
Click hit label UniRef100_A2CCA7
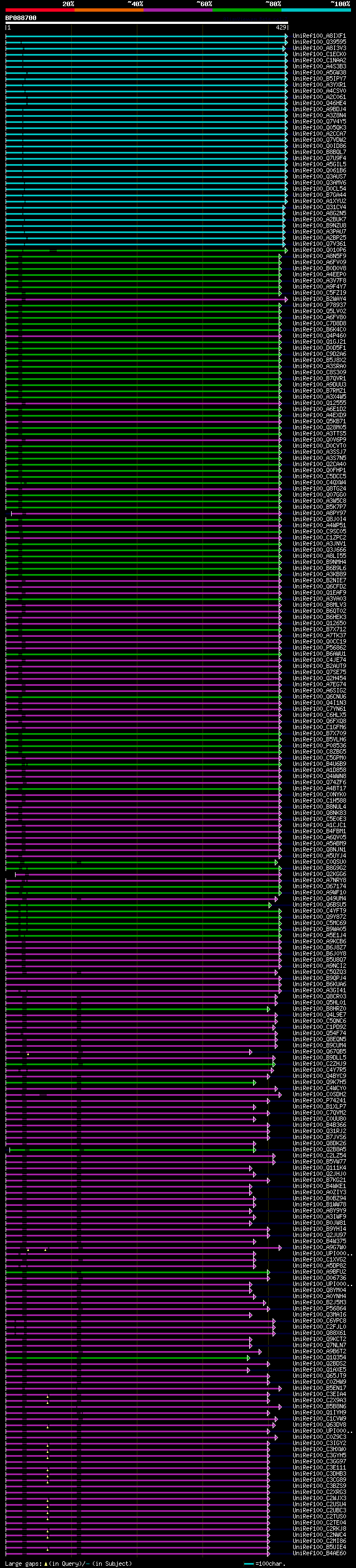click(319, 133)
